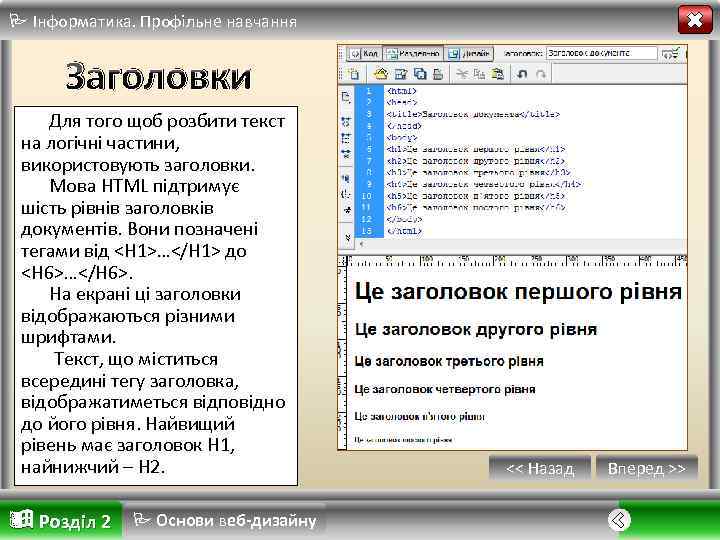Click the Save icon in editor toolbar
720x540 pixels.
pos(401,74)
